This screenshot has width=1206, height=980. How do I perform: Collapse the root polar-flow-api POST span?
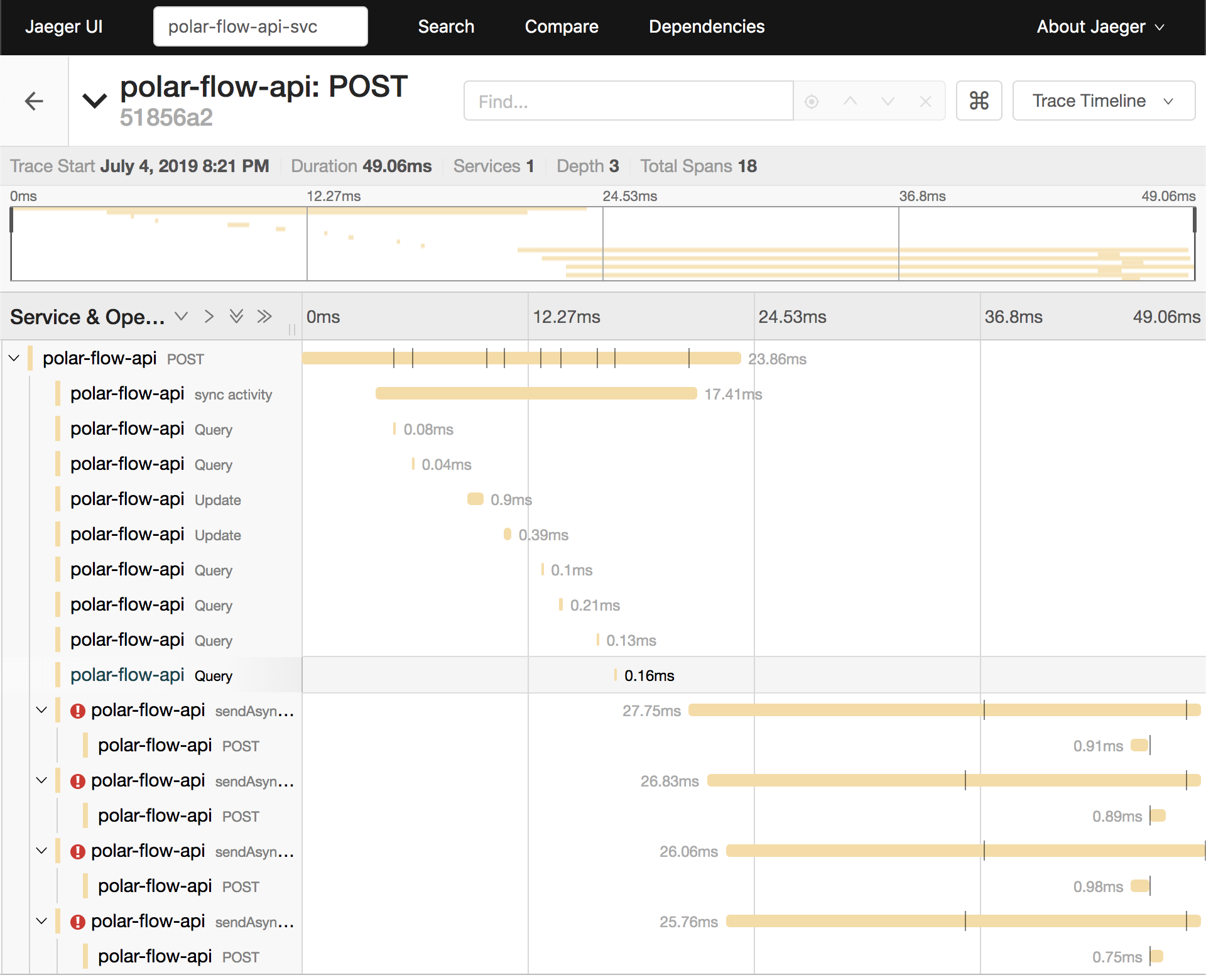pos(14,359)
